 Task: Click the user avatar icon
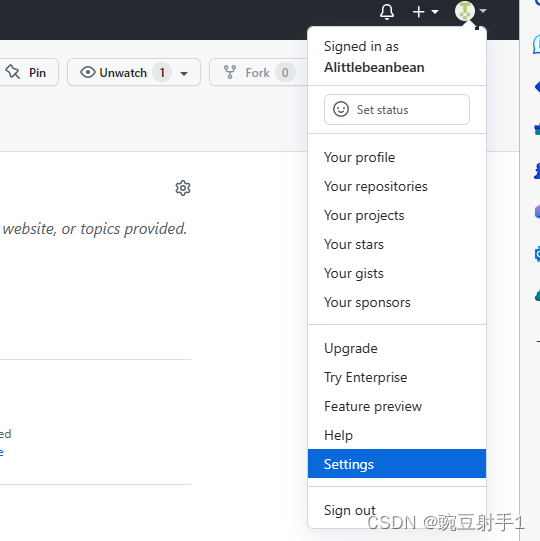point(464,11)
